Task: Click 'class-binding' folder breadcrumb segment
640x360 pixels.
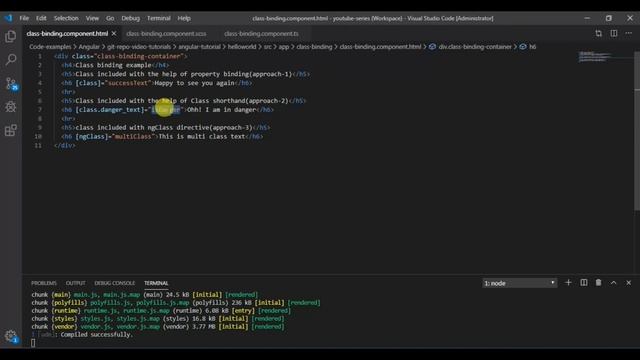Action: pos(314,47)
